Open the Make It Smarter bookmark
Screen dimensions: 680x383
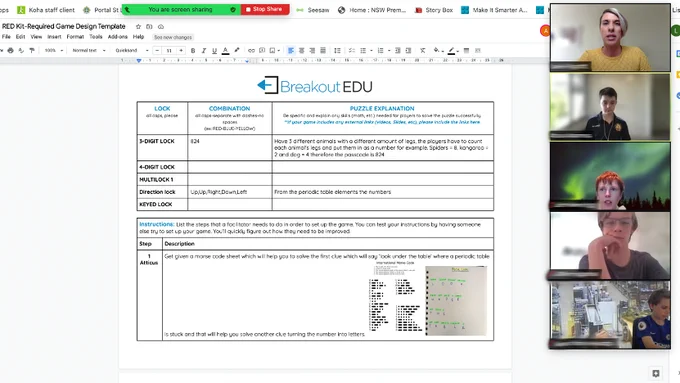pos(494,10)
